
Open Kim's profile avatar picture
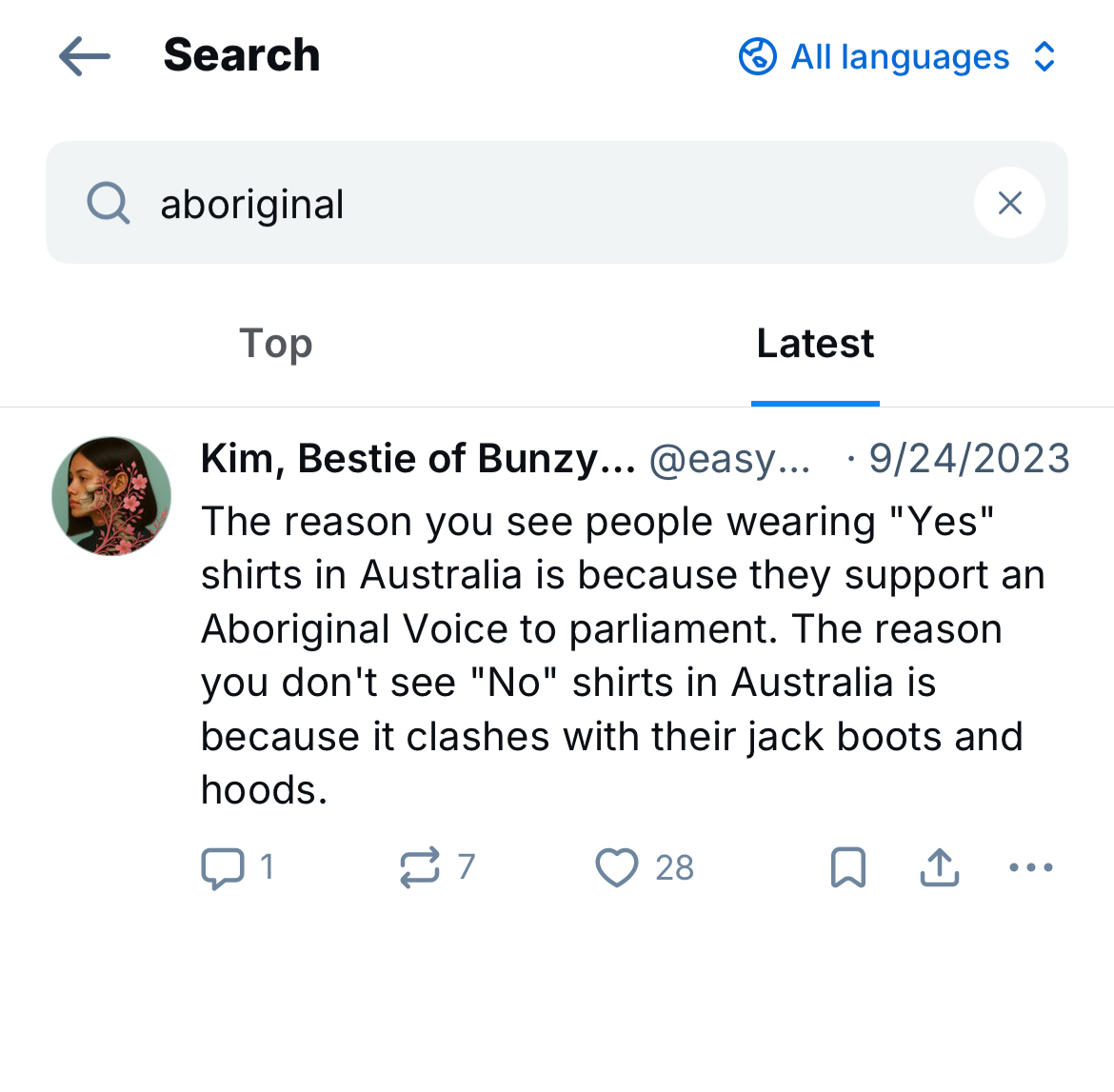pos(111,496)
